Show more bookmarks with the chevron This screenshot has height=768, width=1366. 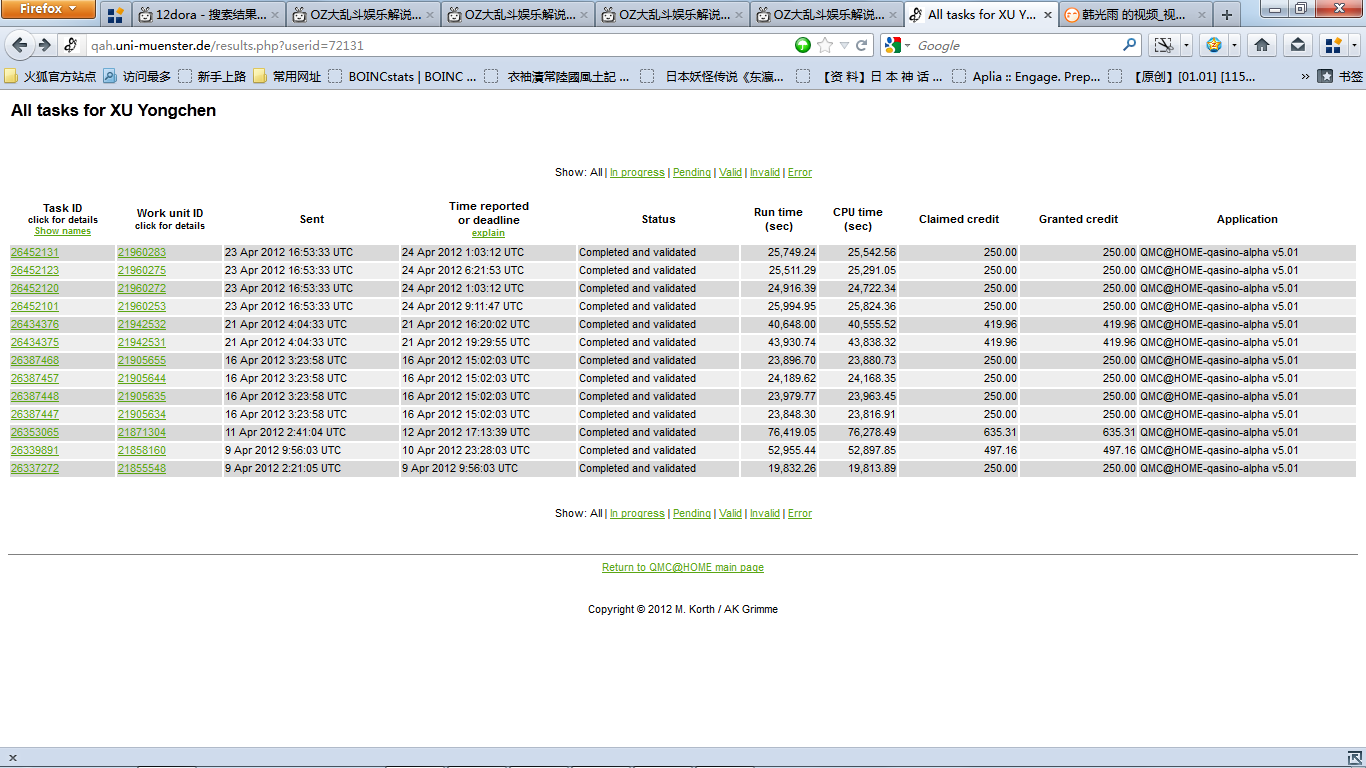click(x=1304, y=76)
